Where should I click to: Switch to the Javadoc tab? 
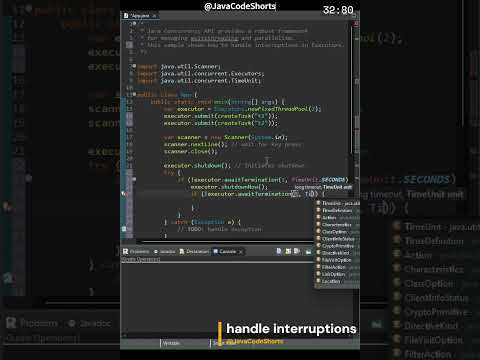(x=164, y=251)
